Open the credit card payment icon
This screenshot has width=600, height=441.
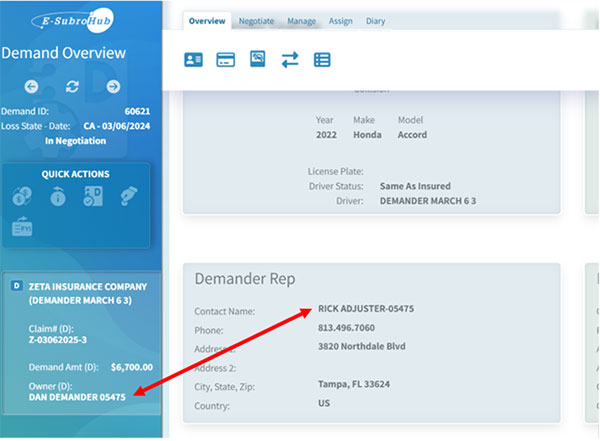[226, 60]
